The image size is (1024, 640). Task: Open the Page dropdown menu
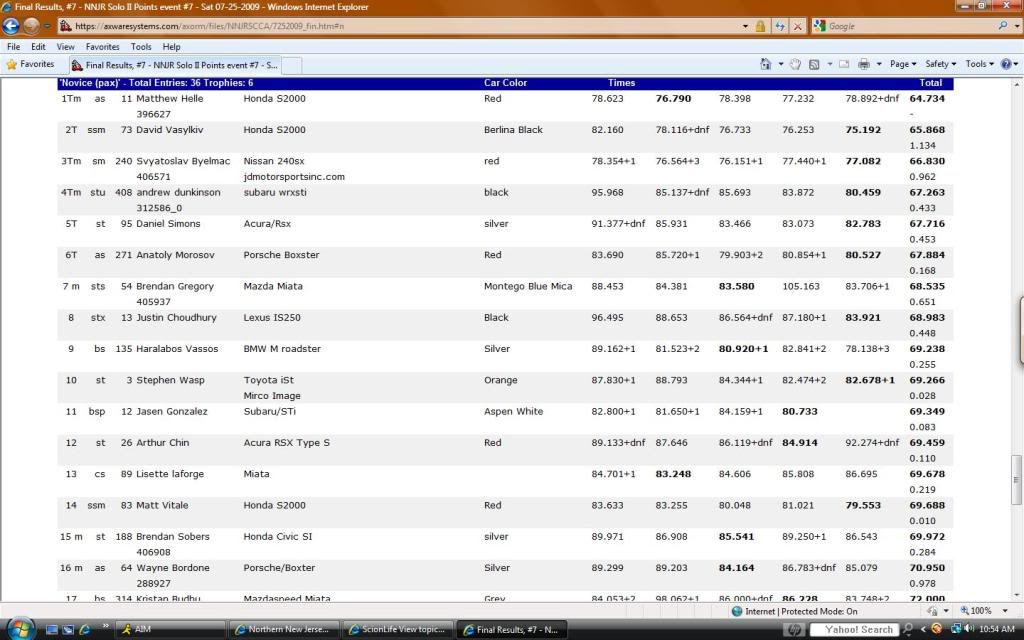coord(903,64)
